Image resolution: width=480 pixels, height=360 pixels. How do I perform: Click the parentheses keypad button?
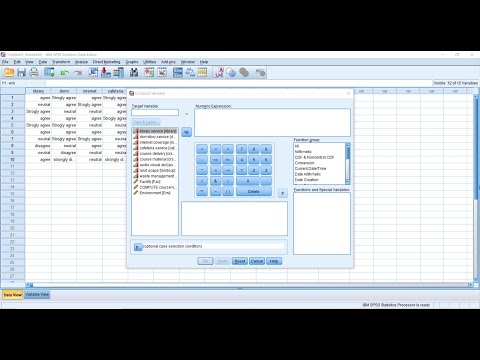click(228, 192)
